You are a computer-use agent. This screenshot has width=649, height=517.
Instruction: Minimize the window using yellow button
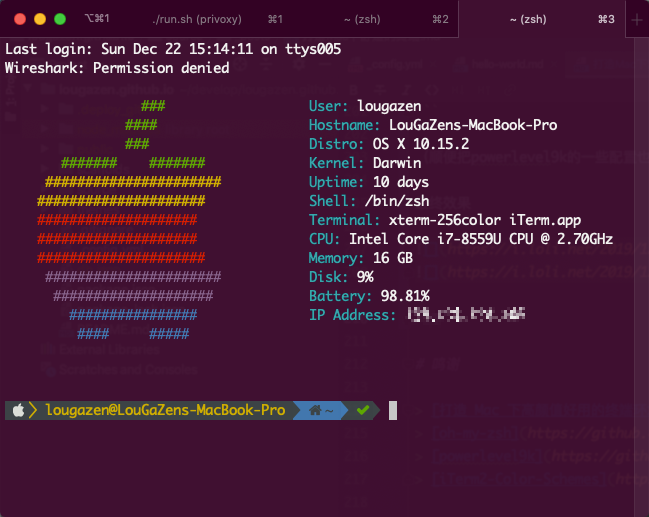pyautogui.click(x=40, y=19)
